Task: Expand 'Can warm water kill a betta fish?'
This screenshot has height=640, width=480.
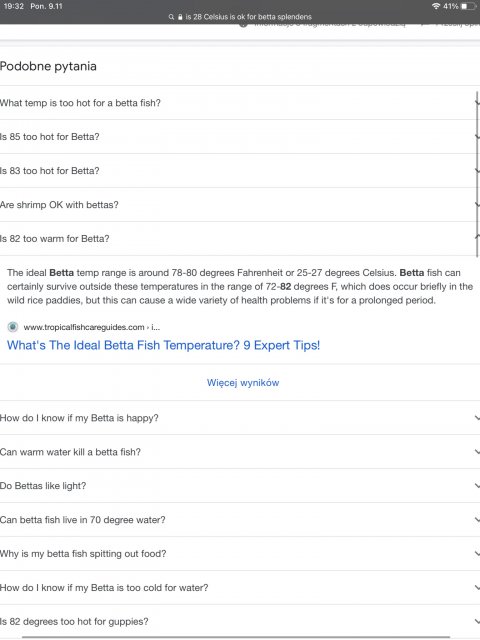Action: point(240,452)
